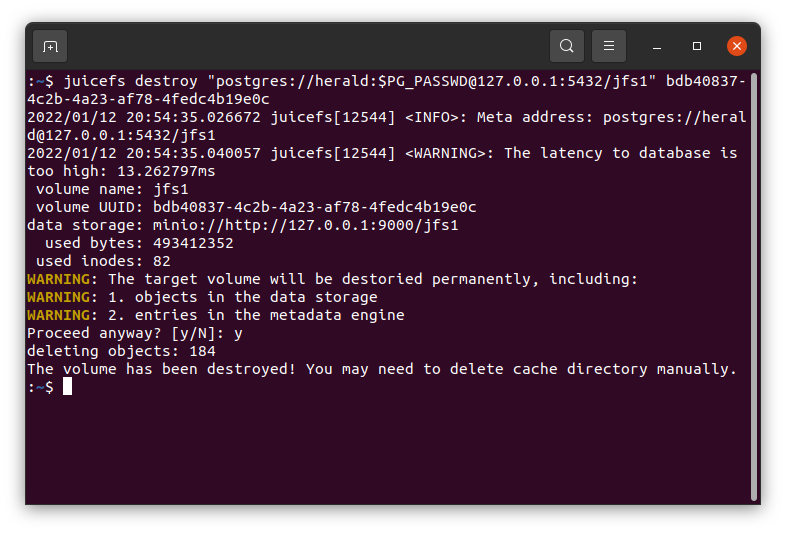The width and height of the screenshot is (786, 533).
Task: Click the block cursor at the bottom prompt
Action: point(67,387)
